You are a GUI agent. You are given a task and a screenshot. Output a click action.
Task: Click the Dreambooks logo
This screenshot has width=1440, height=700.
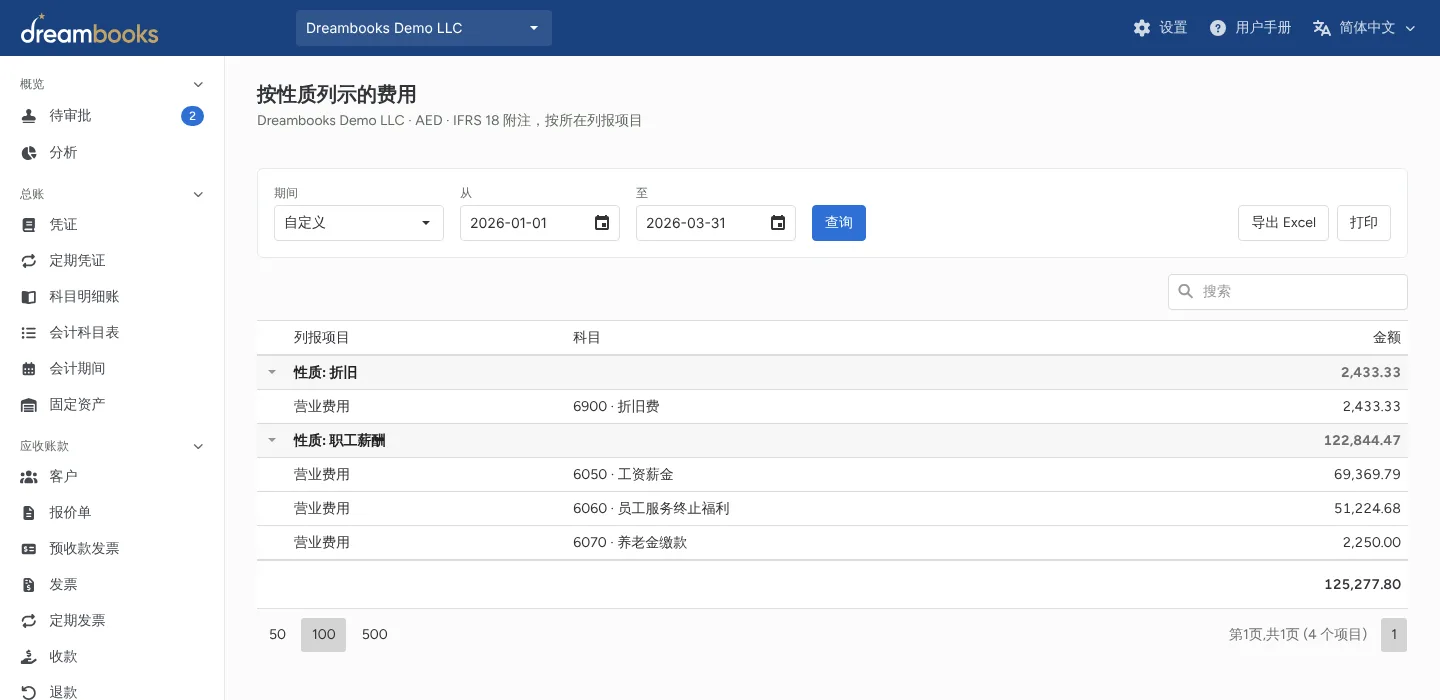(x=89, y=29)
